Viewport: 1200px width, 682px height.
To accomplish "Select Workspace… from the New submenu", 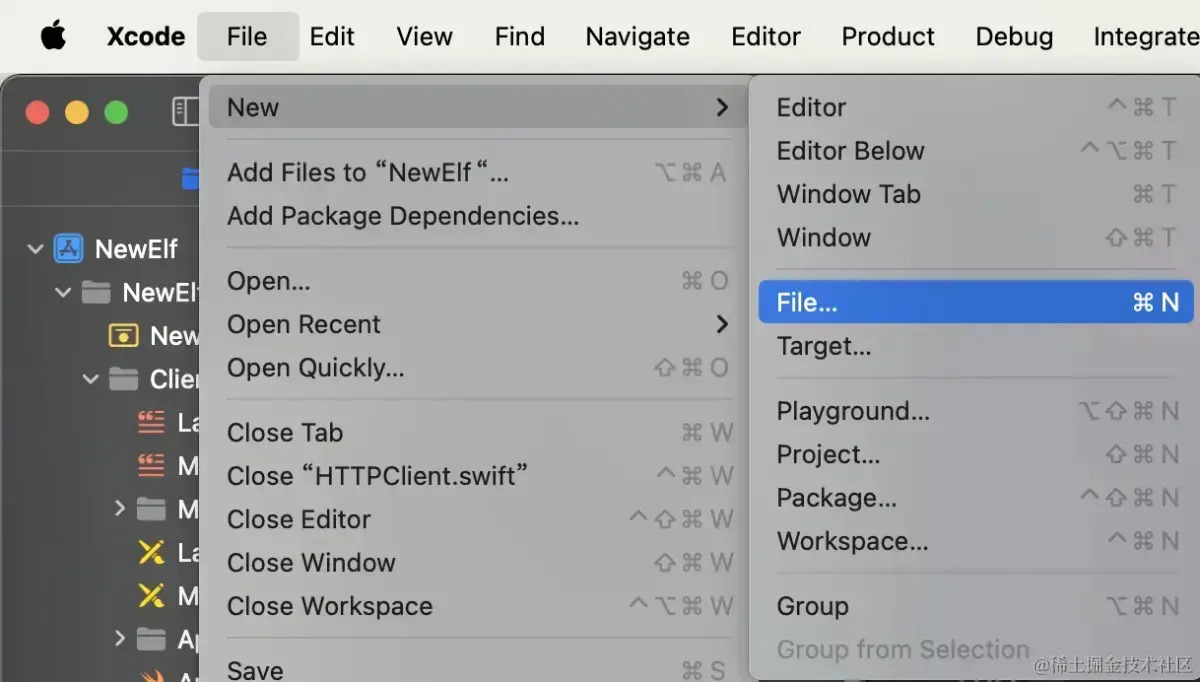I will (852, 541).
